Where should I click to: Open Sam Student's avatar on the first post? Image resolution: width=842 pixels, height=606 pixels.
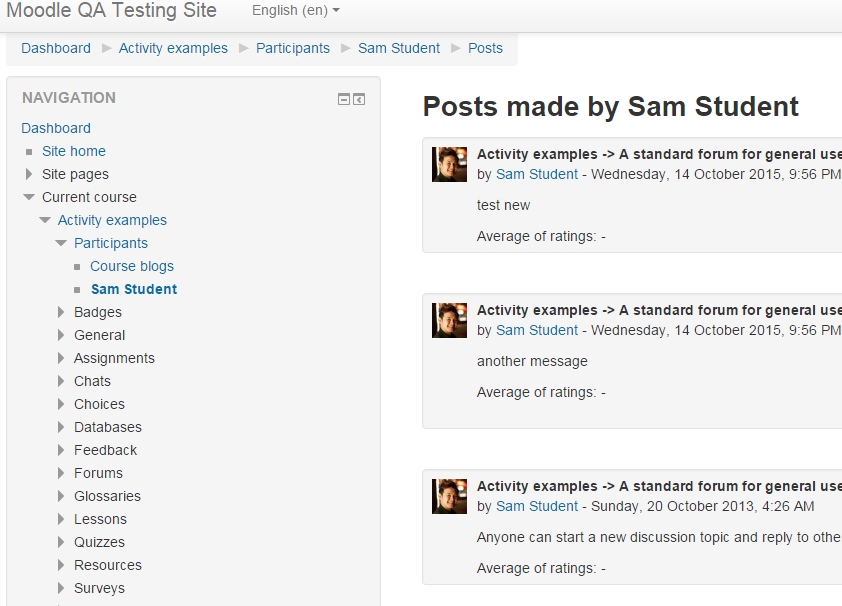click(449, 165)
